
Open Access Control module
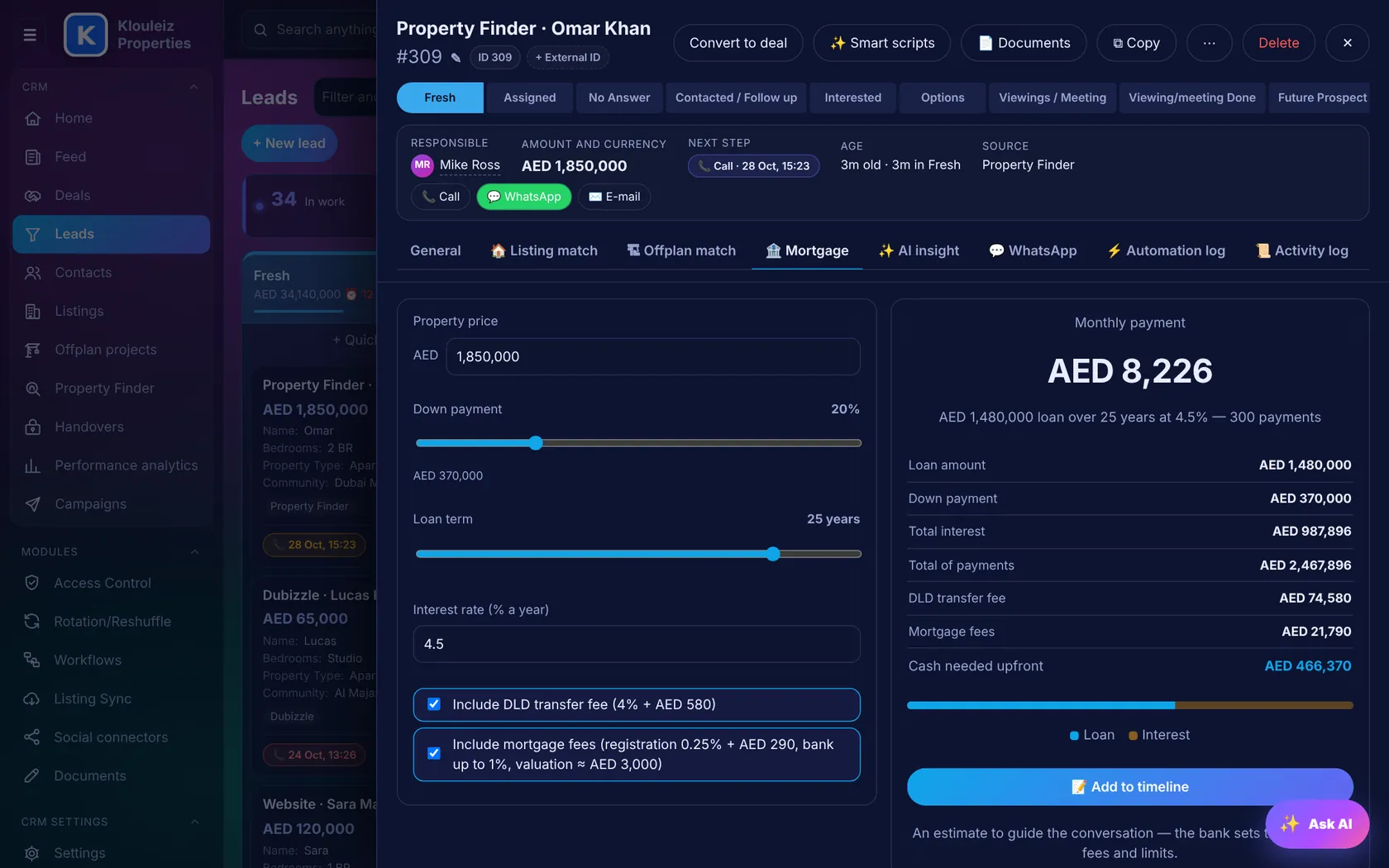click(x=111, y=583)
